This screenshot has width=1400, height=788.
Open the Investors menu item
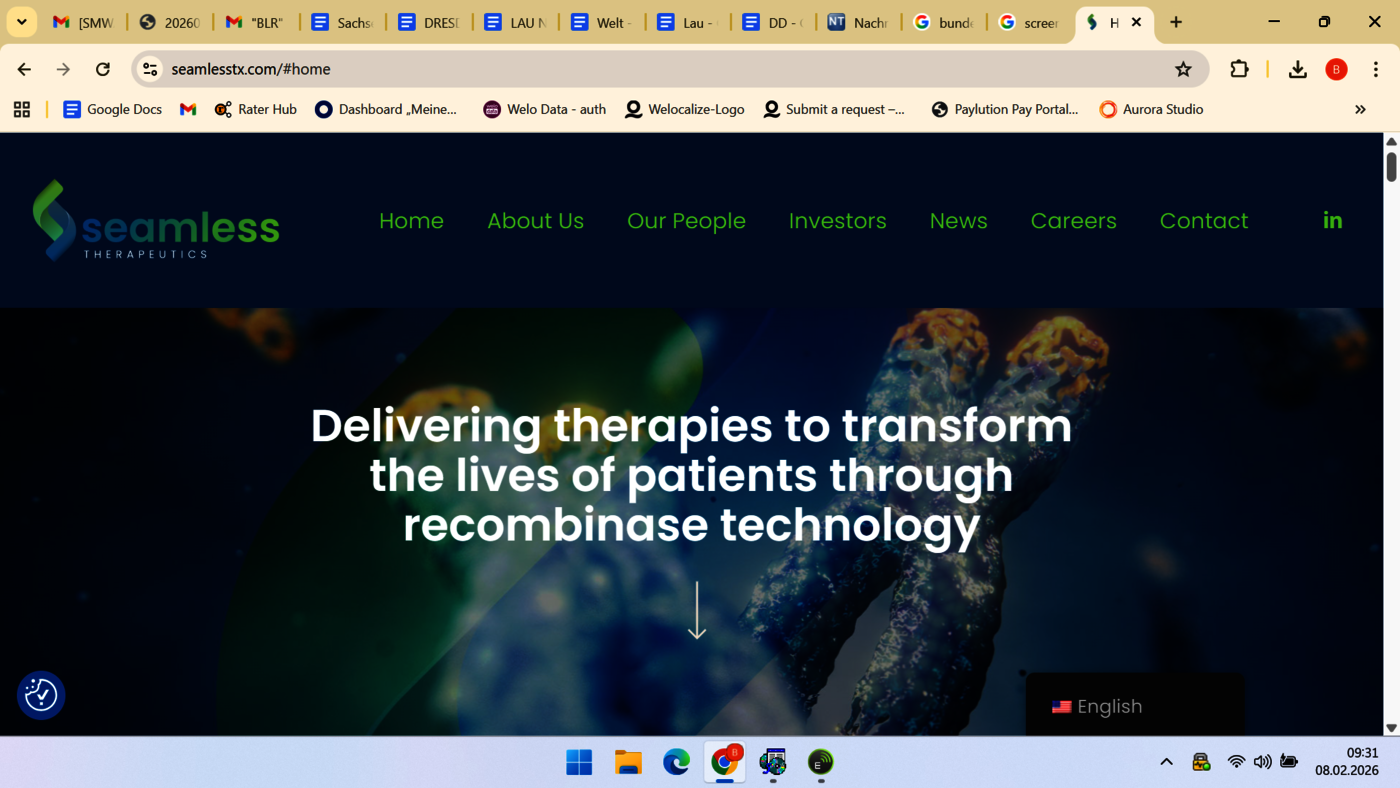point(837,221)
